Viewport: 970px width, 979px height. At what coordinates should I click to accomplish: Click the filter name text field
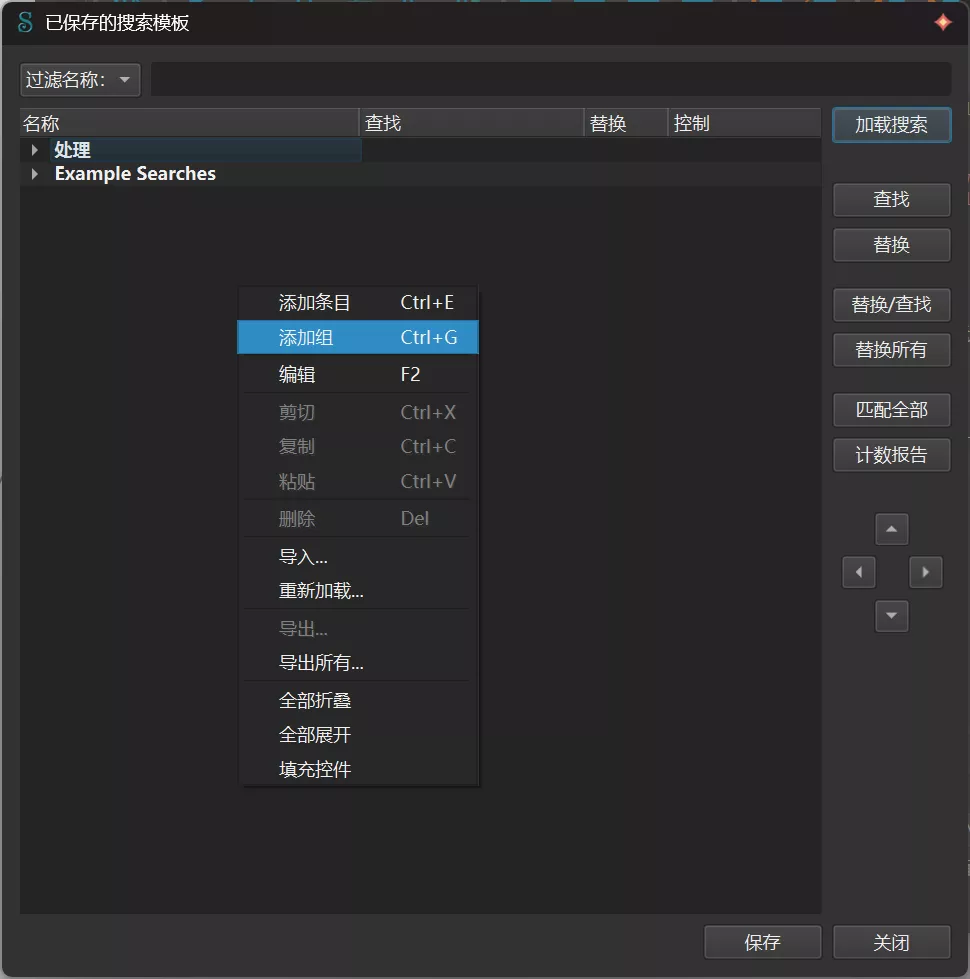click(550, 80)
